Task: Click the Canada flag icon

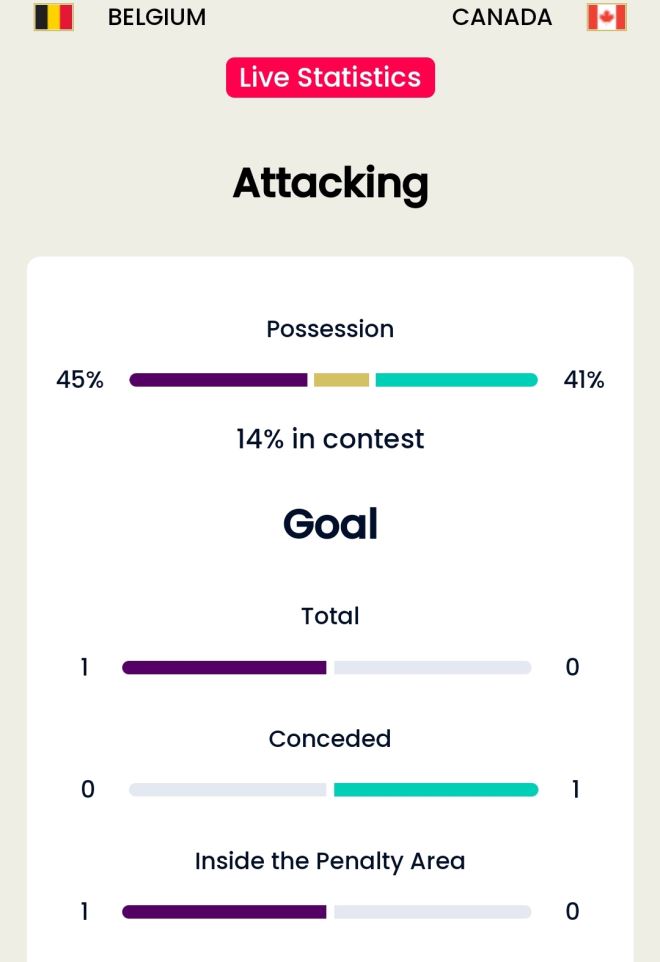Action: pyautogui.click(x=606, y=17)
